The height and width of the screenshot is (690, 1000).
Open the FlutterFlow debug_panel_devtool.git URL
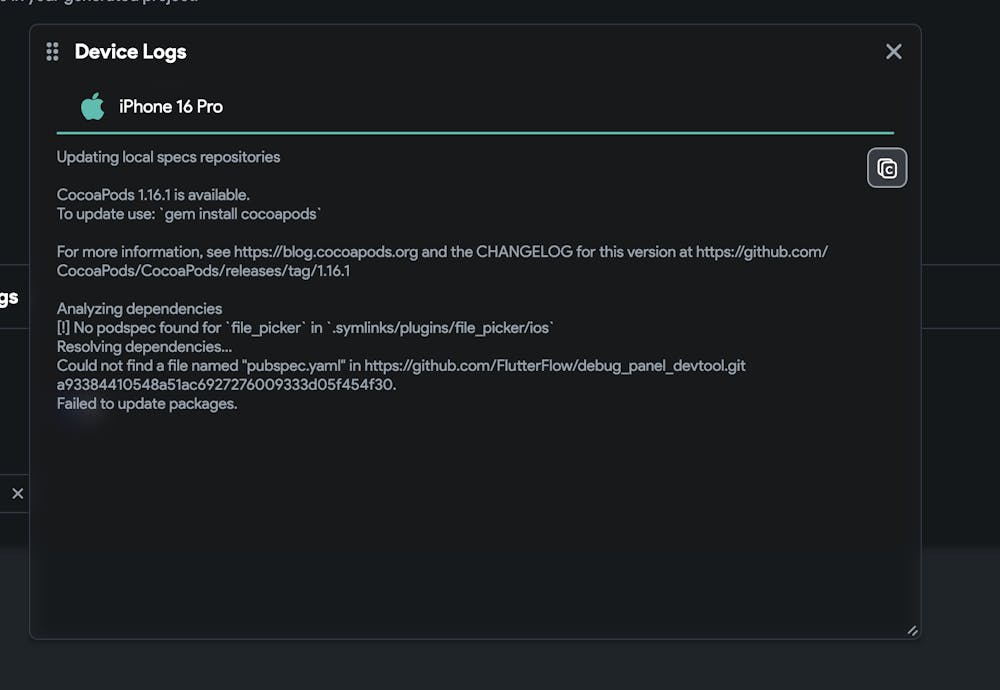[555, 366]
